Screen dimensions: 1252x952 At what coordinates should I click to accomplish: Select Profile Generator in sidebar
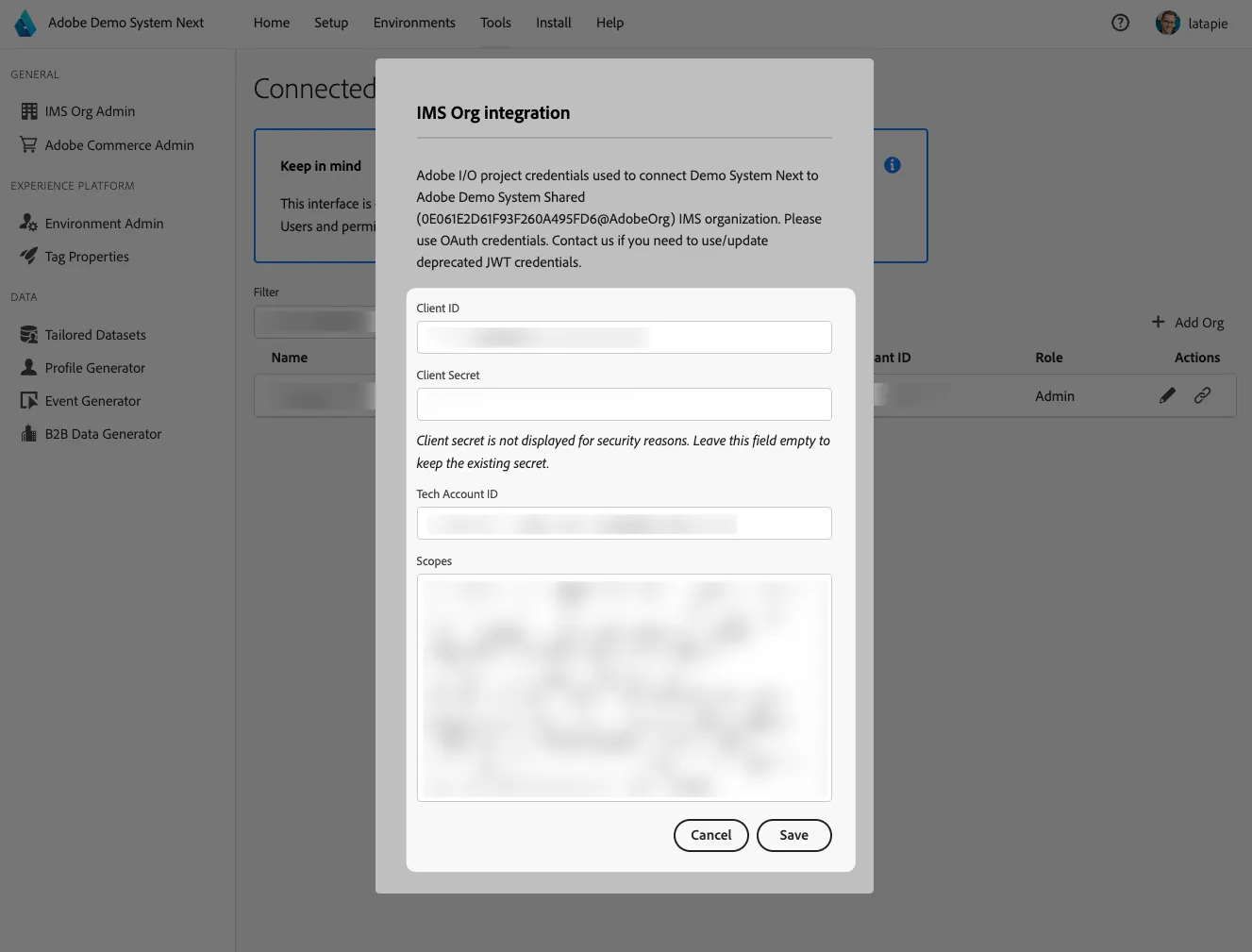(95, 368)
